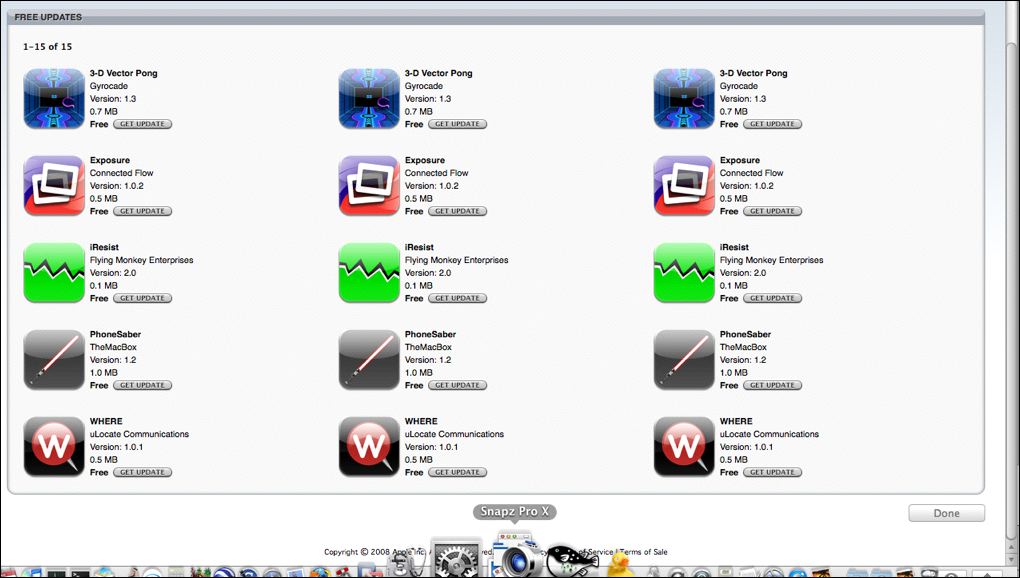This screenshot has height=578, width=1020.
Task: Launch Snapz Pro X camera icon in Dock
Action: [x=517, y=554]
